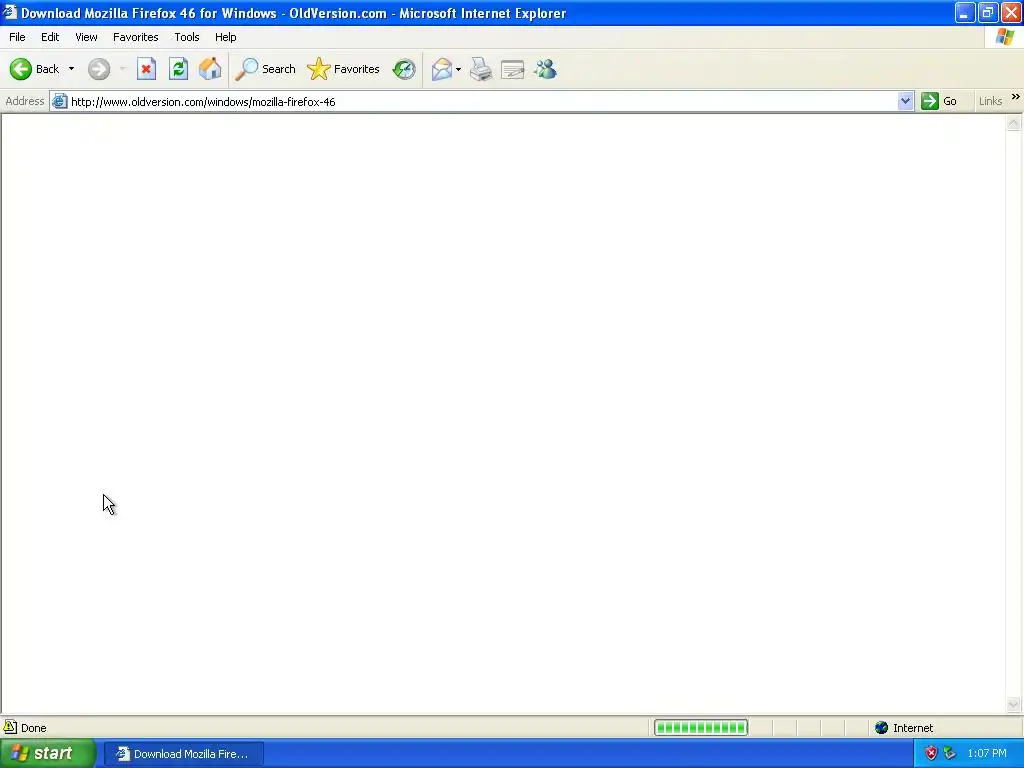Open the View menu
This screenshot has width=1024, height=768.
pyautogui.click(x=86, y=37)
